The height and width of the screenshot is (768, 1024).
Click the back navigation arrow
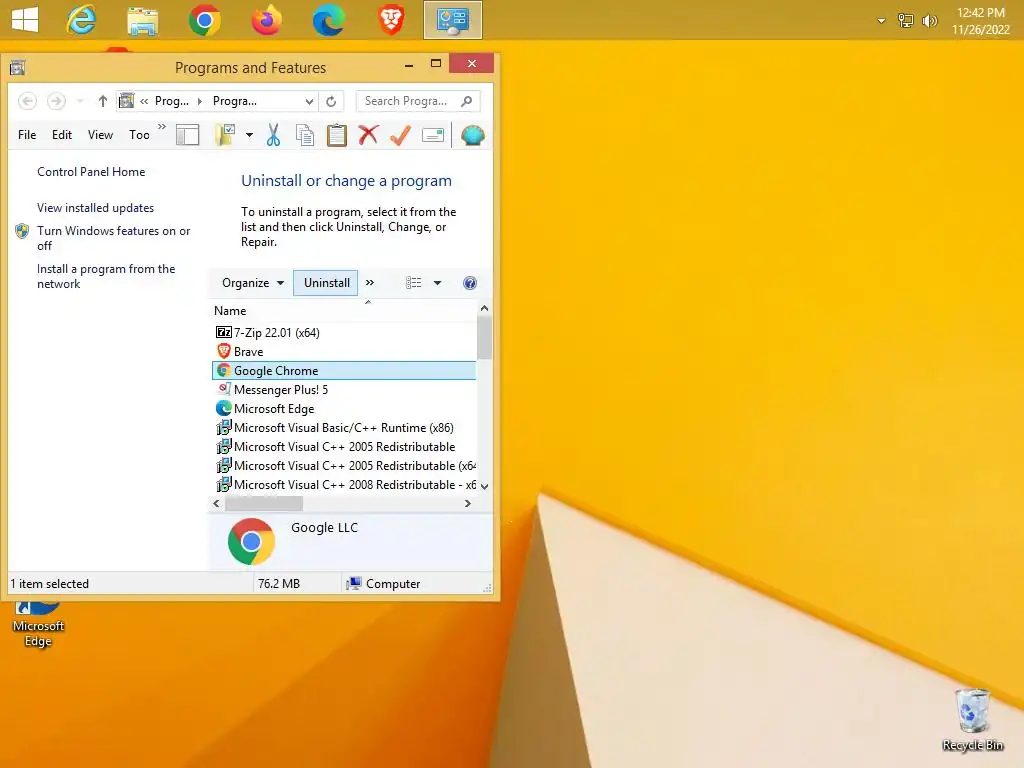point(27,101)
